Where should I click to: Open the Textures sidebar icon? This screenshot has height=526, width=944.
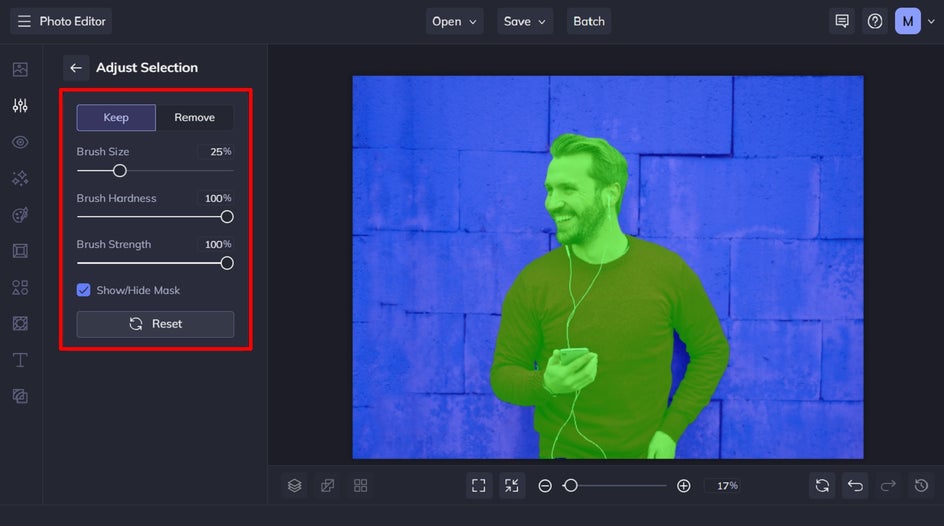coord(20,396)
